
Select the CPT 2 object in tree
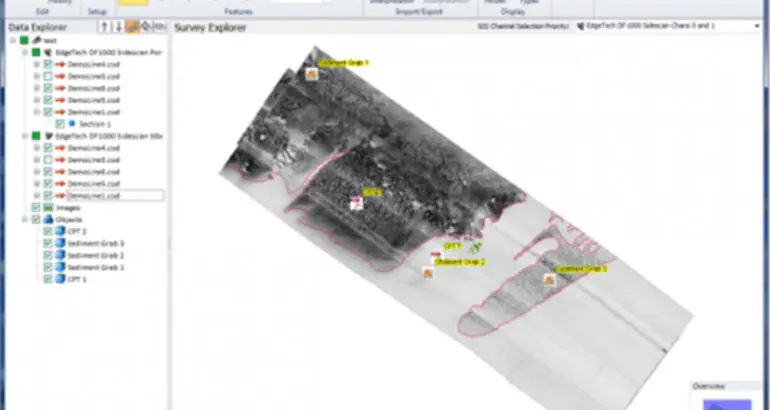76,231
